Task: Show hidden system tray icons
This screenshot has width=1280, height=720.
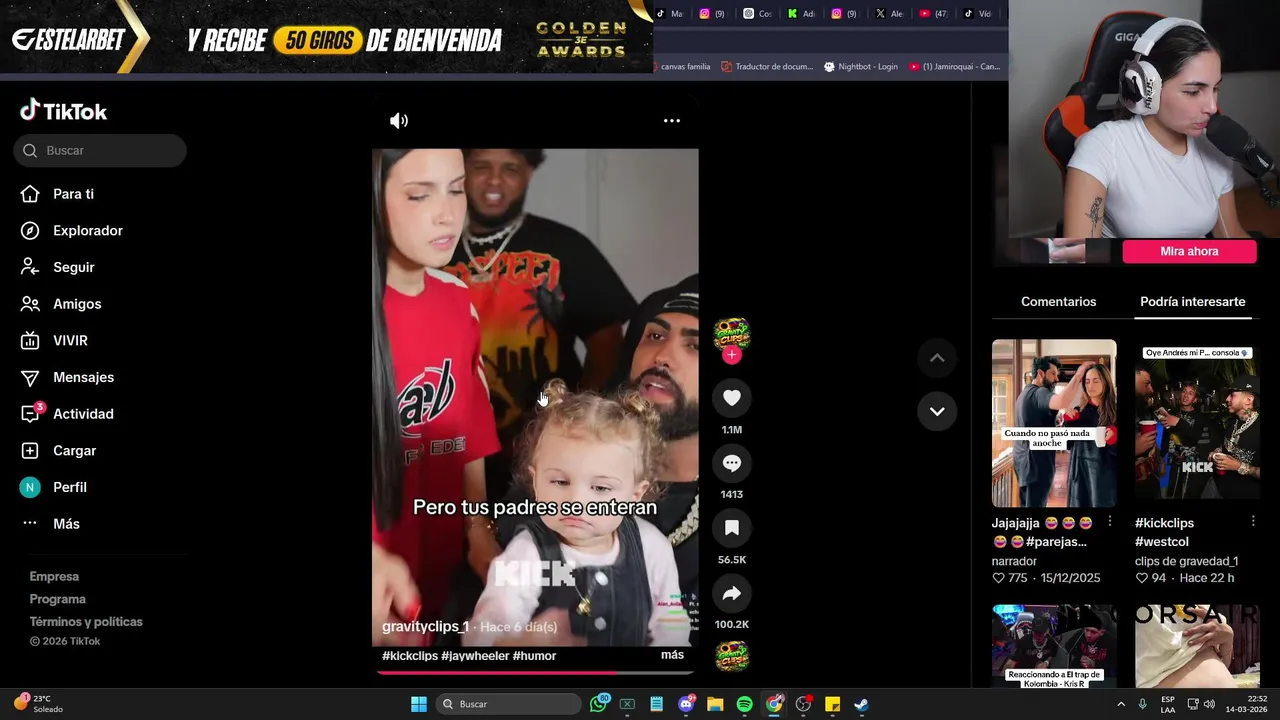Action: [x=1121, y=704]
